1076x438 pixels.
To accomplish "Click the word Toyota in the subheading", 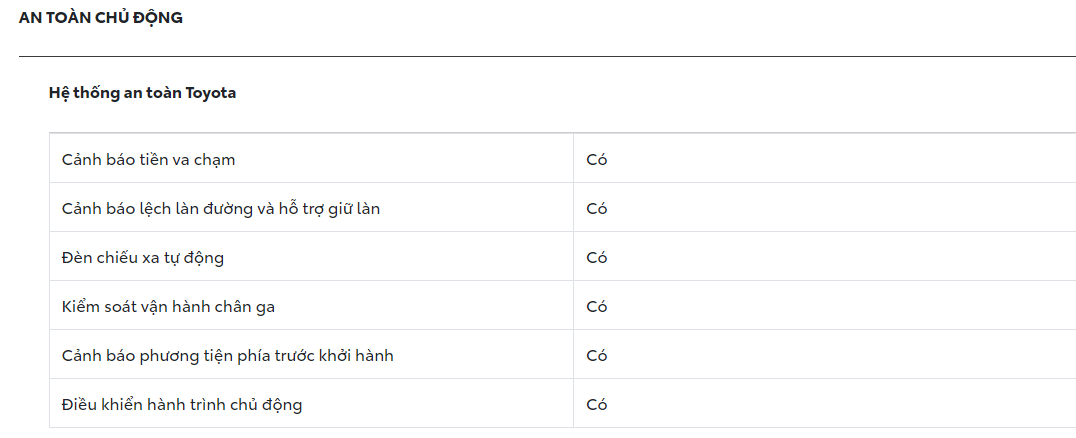I will 211,93.
